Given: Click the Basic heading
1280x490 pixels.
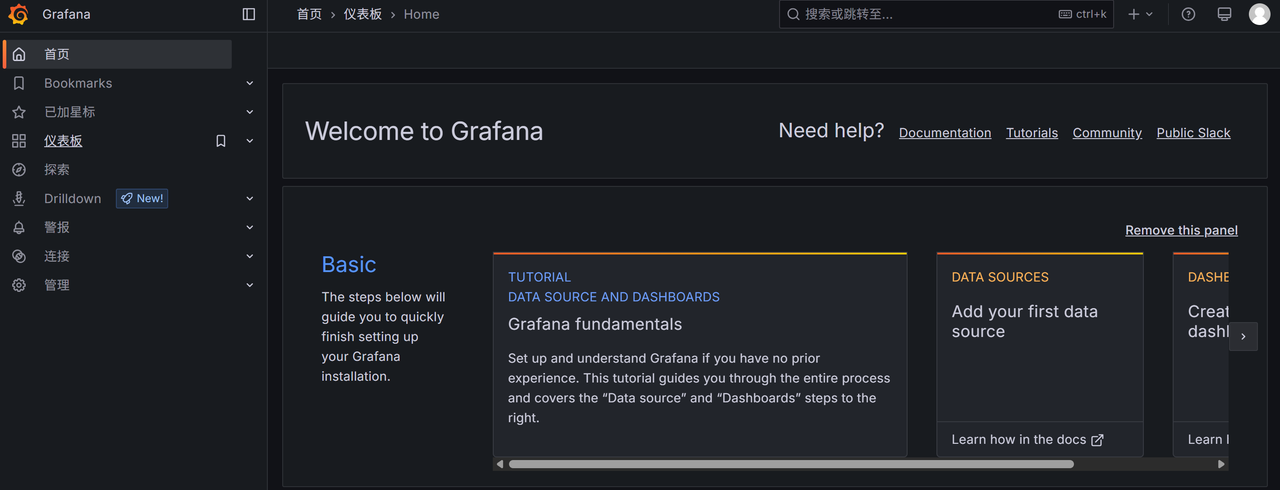Looking at the screenshot, I should [349, 264].
